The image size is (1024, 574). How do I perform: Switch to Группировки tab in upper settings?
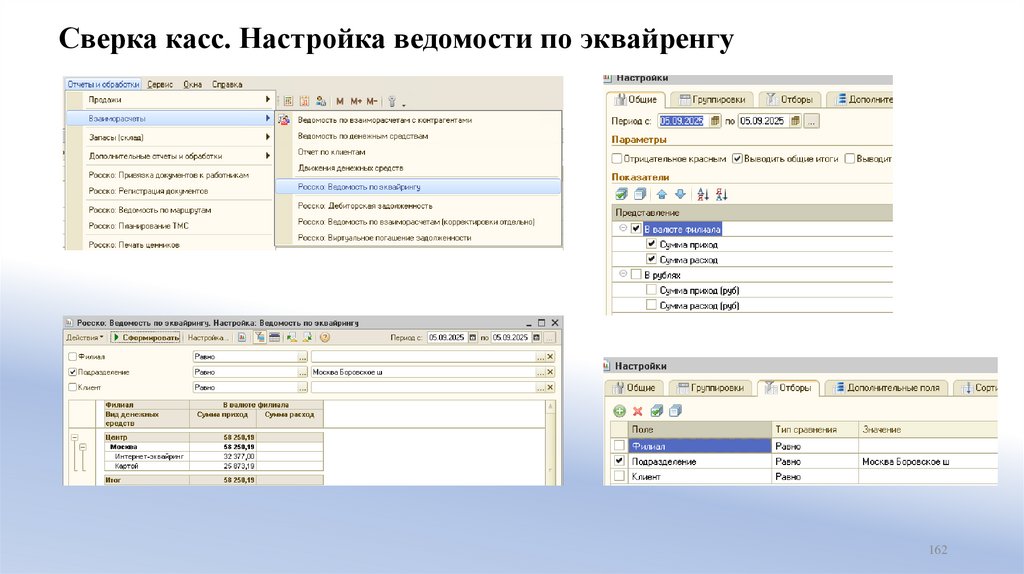[x=712, y=99]
